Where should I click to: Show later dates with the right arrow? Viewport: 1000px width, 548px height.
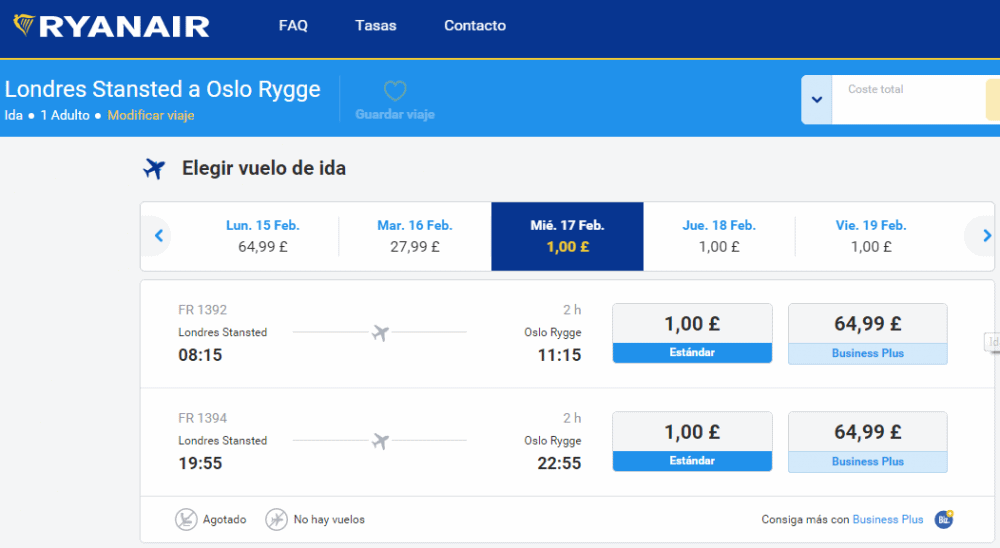(x=986, y=236)
